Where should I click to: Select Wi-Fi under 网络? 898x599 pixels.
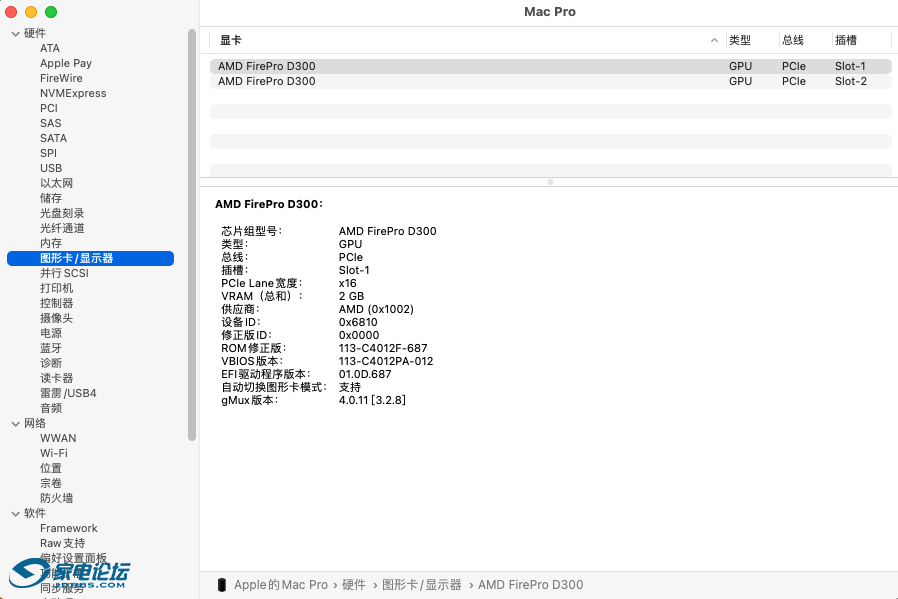point(54,453)
